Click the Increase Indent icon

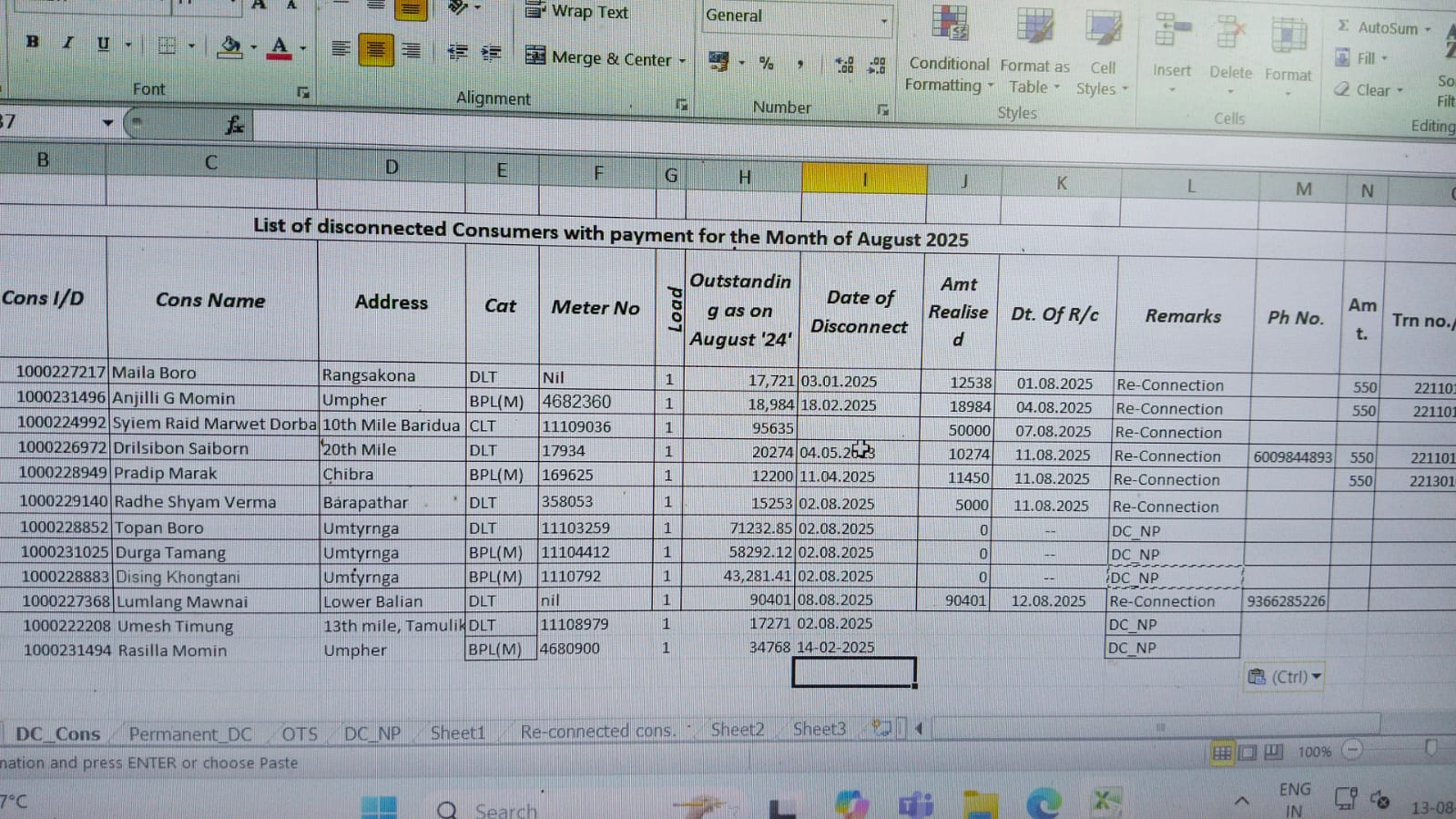(x=492, y=53)
